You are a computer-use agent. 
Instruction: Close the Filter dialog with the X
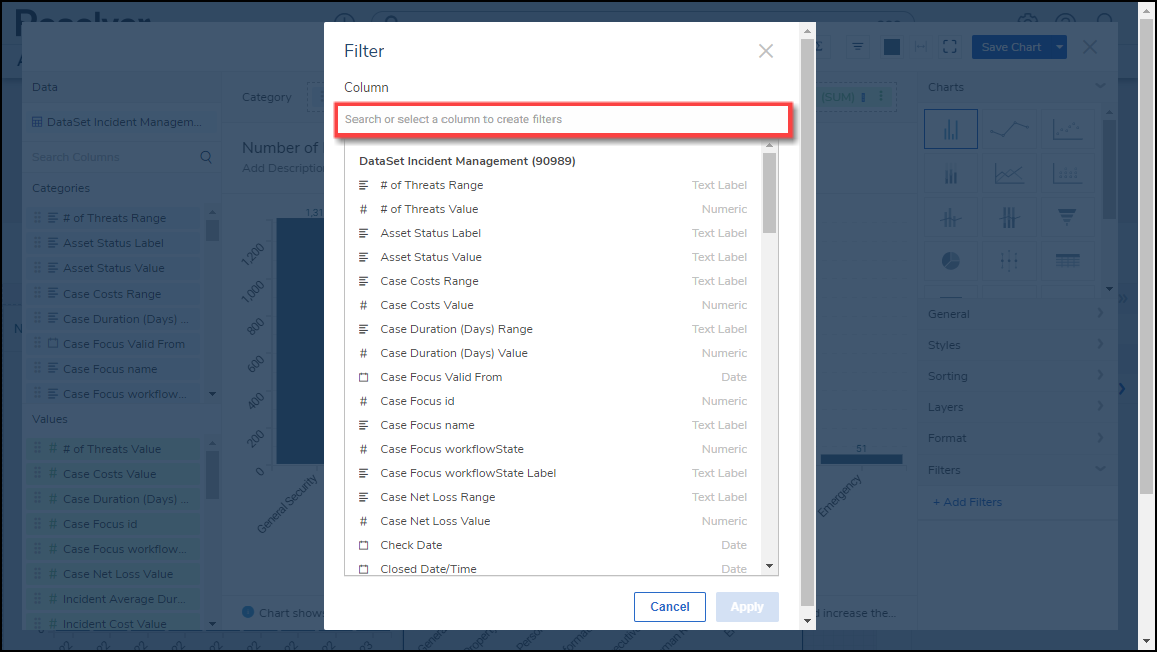766,51
